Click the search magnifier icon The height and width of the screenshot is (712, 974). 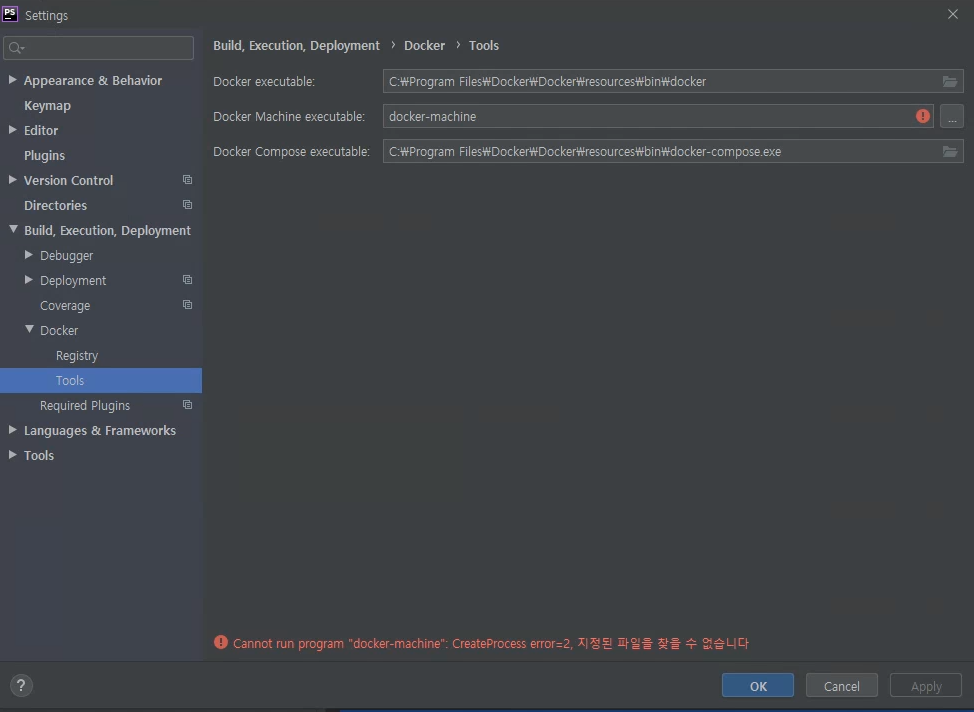[16, 48]
